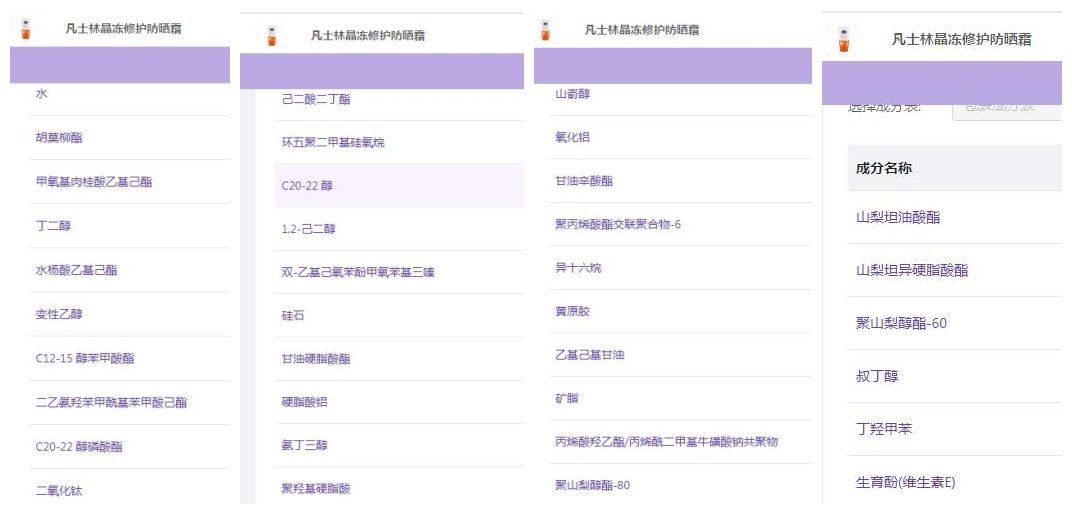Click the product icon above 成分名称 header

tap(844, 40)
